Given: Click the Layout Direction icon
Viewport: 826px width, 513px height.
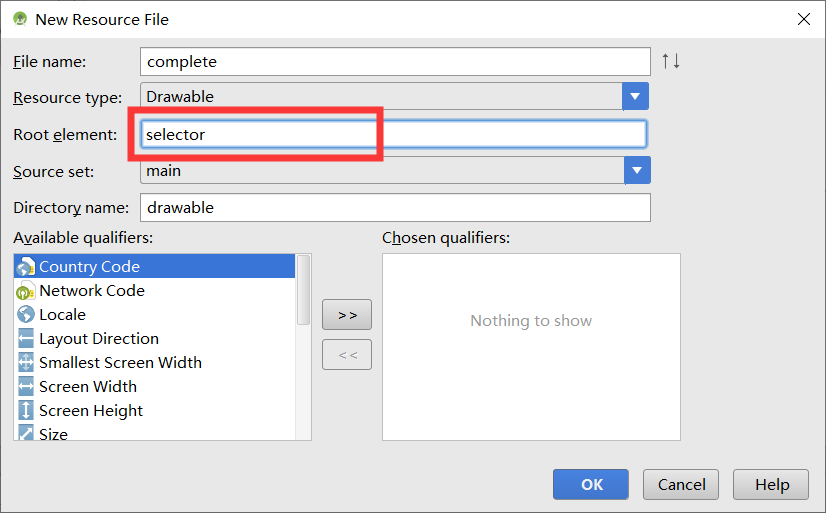Looking at the screenshot, I should 26,339.
